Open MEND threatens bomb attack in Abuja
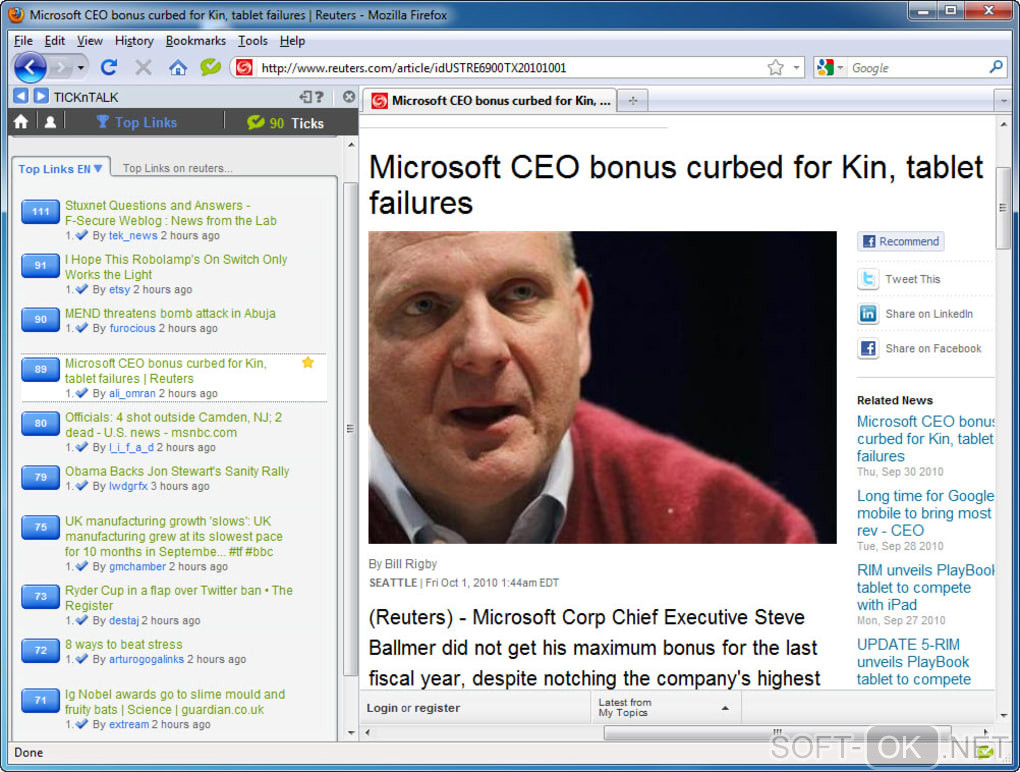The height and width of the screenshot is (772, 1020). pos(170,313)
